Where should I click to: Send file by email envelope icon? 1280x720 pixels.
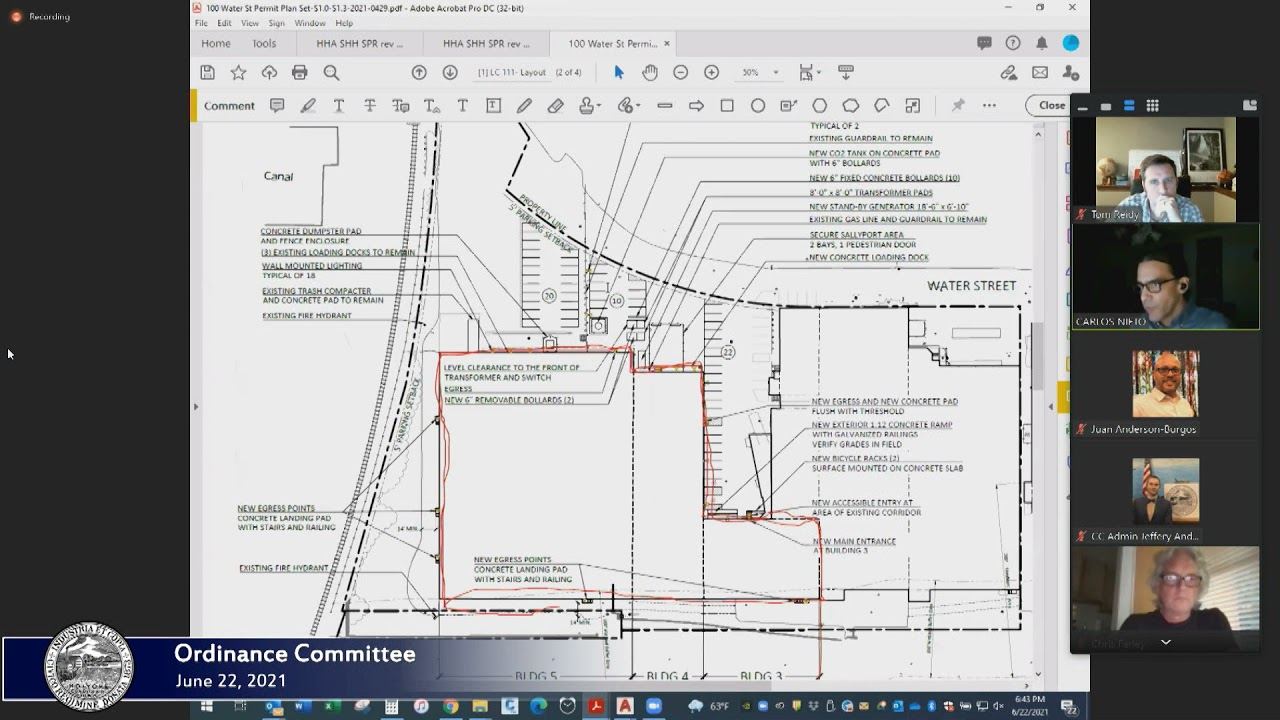[1040, 72]
